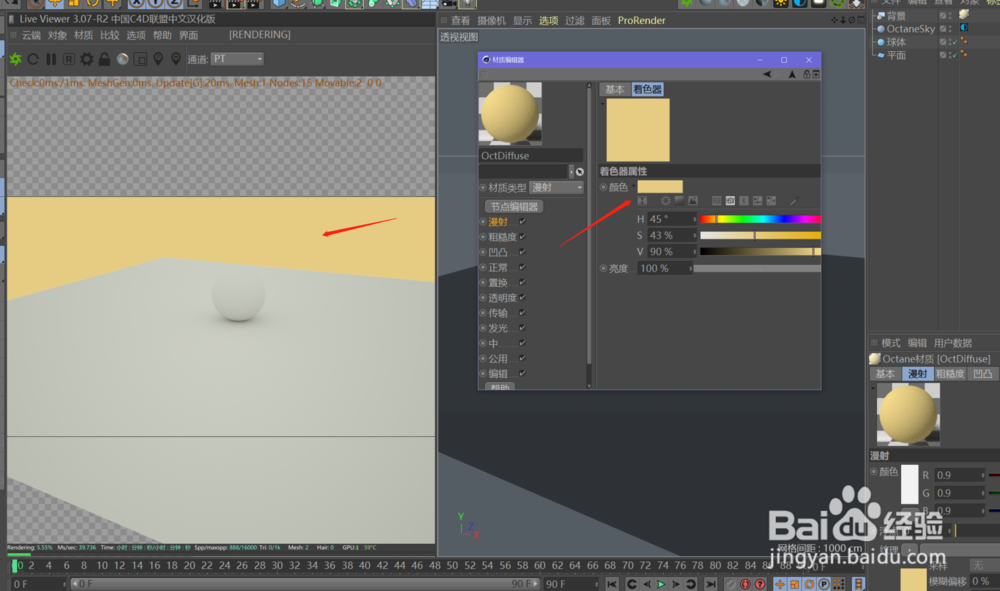
Task: Click the spectrum mode icon under color
Action: 679,201
